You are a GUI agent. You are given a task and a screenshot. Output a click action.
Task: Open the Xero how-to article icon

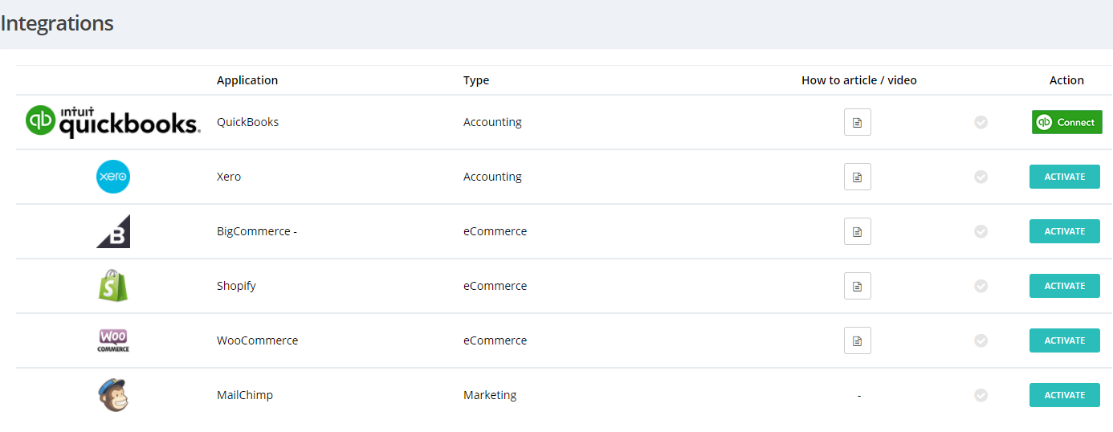(857, 177)
